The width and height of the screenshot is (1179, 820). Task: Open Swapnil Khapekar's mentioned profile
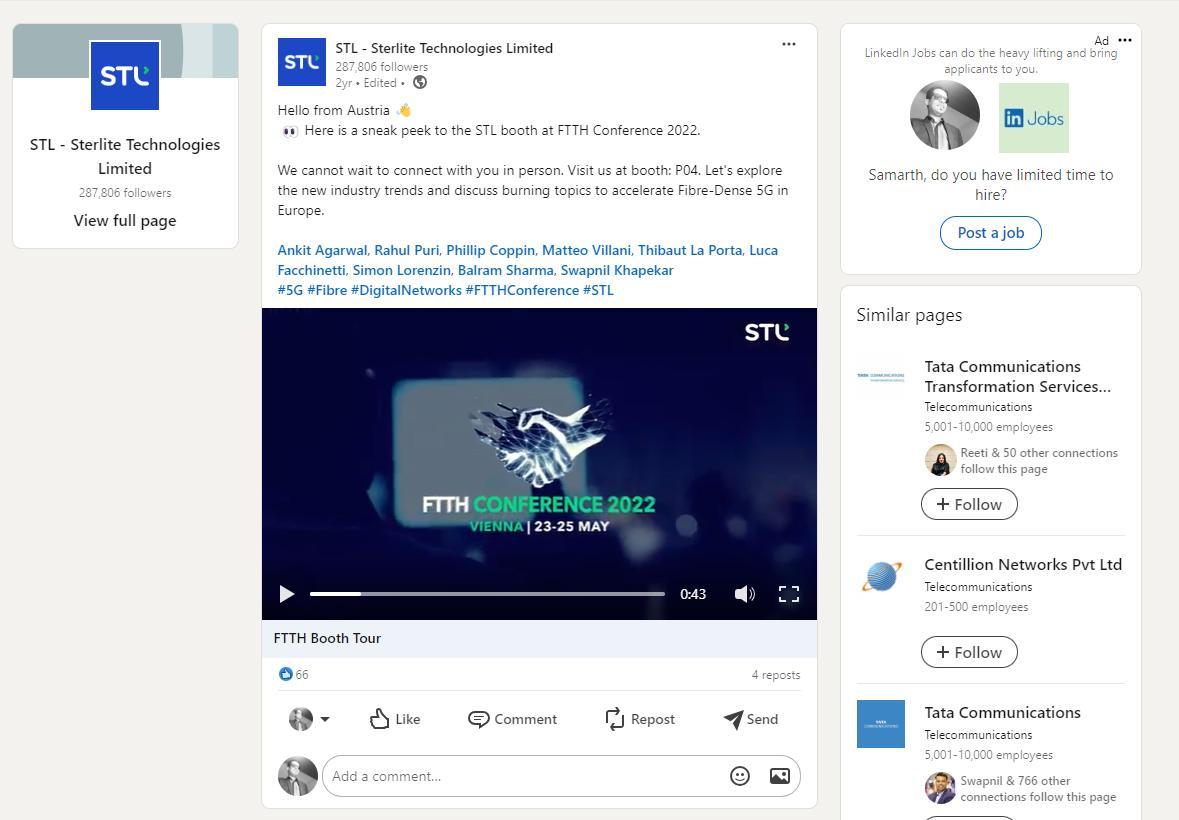(x=617, y=270)
